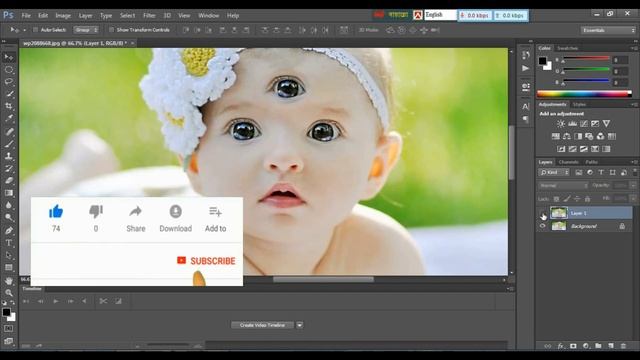This screenshot has width=640, height=360.
Task: Switch to the Paths tab
Action: coord(591,162)
